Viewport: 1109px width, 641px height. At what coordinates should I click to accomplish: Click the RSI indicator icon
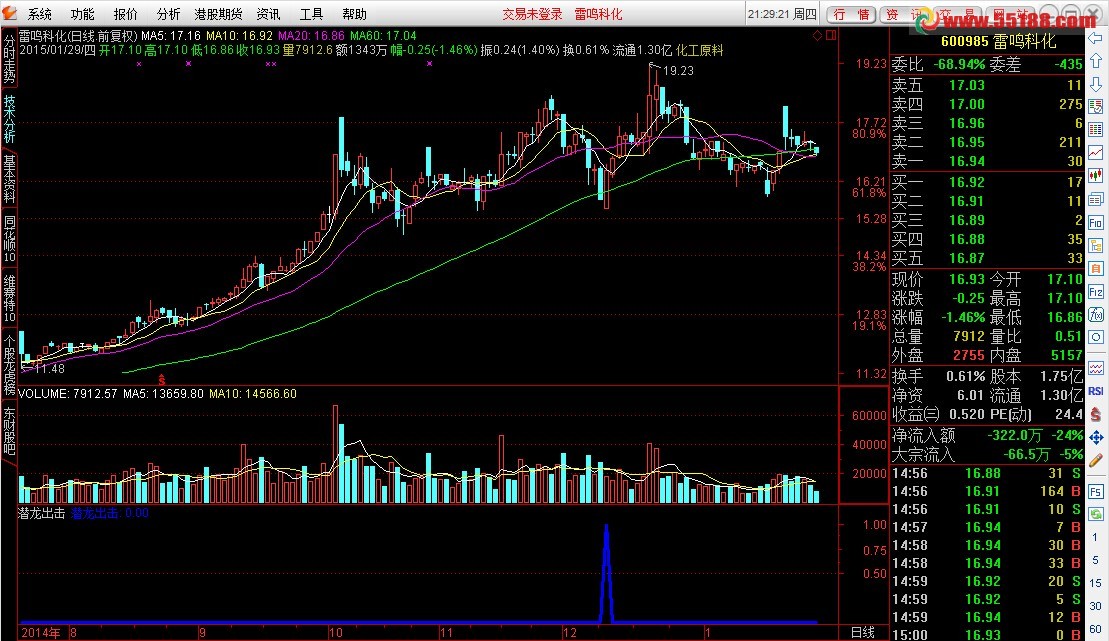click(1096, 391)
